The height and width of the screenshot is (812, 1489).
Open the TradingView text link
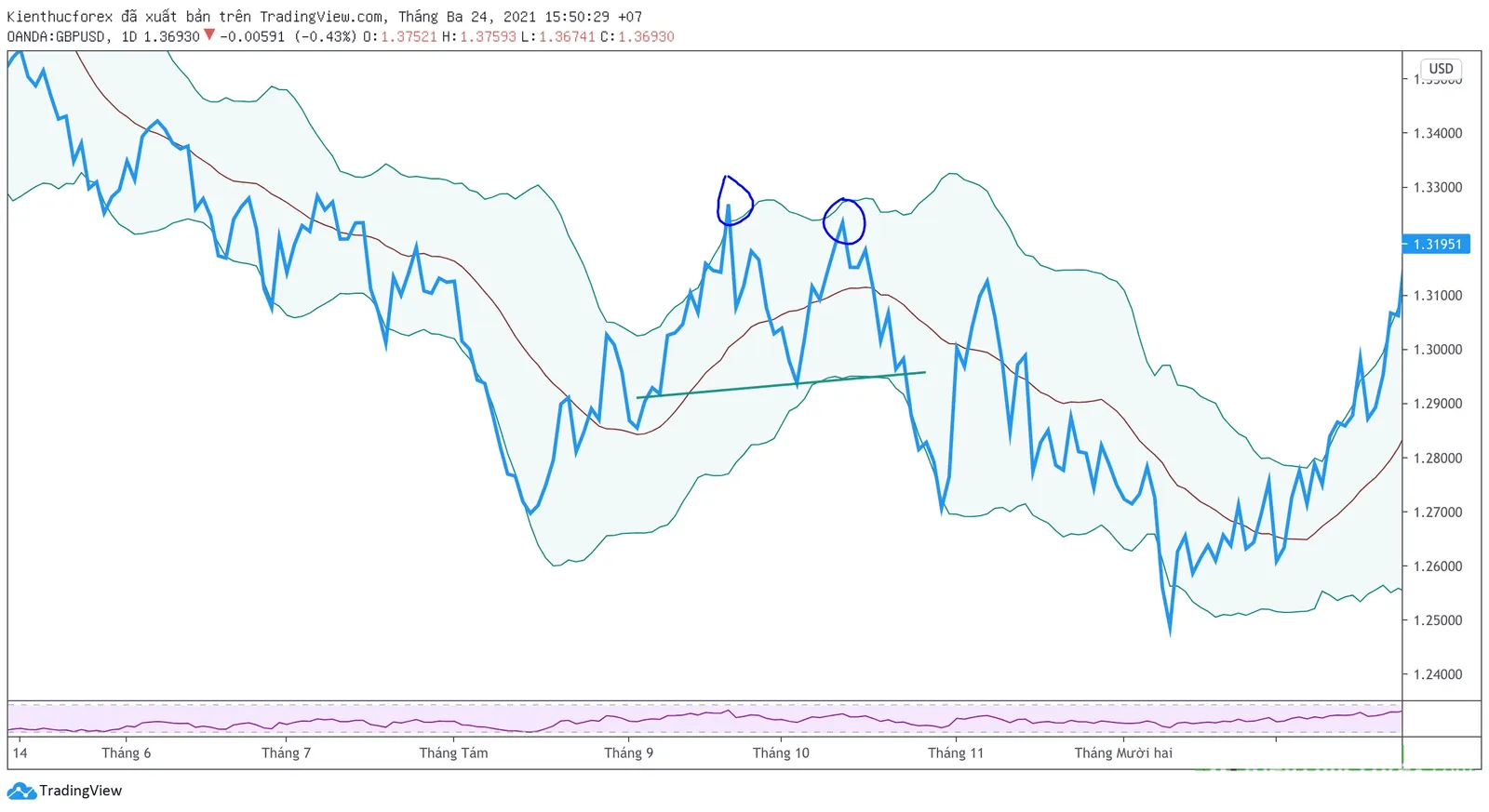pyautogui.click(x=81, y=792)
